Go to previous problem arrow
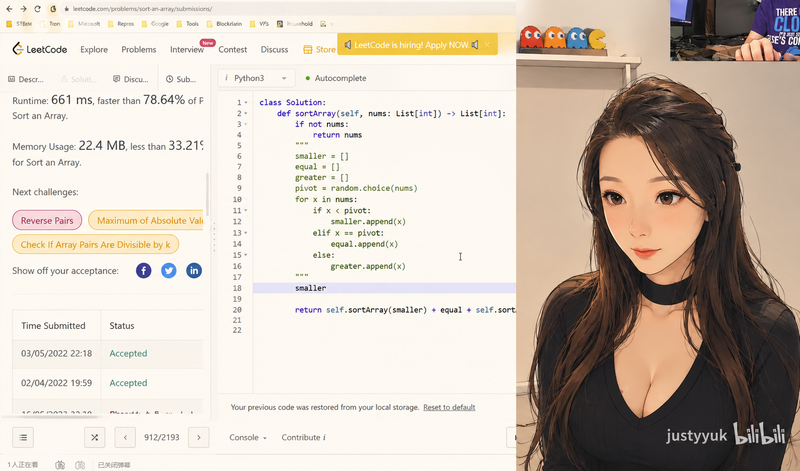Viewport: 800px width, 471px height. [125, 437]
